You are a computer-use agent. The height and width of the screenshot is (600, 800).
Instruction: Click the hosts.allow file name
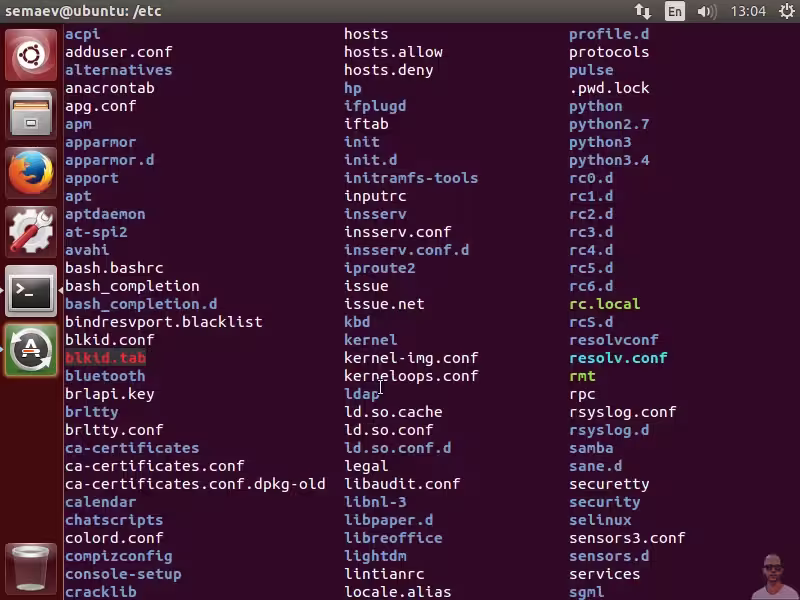coord(393,52)
